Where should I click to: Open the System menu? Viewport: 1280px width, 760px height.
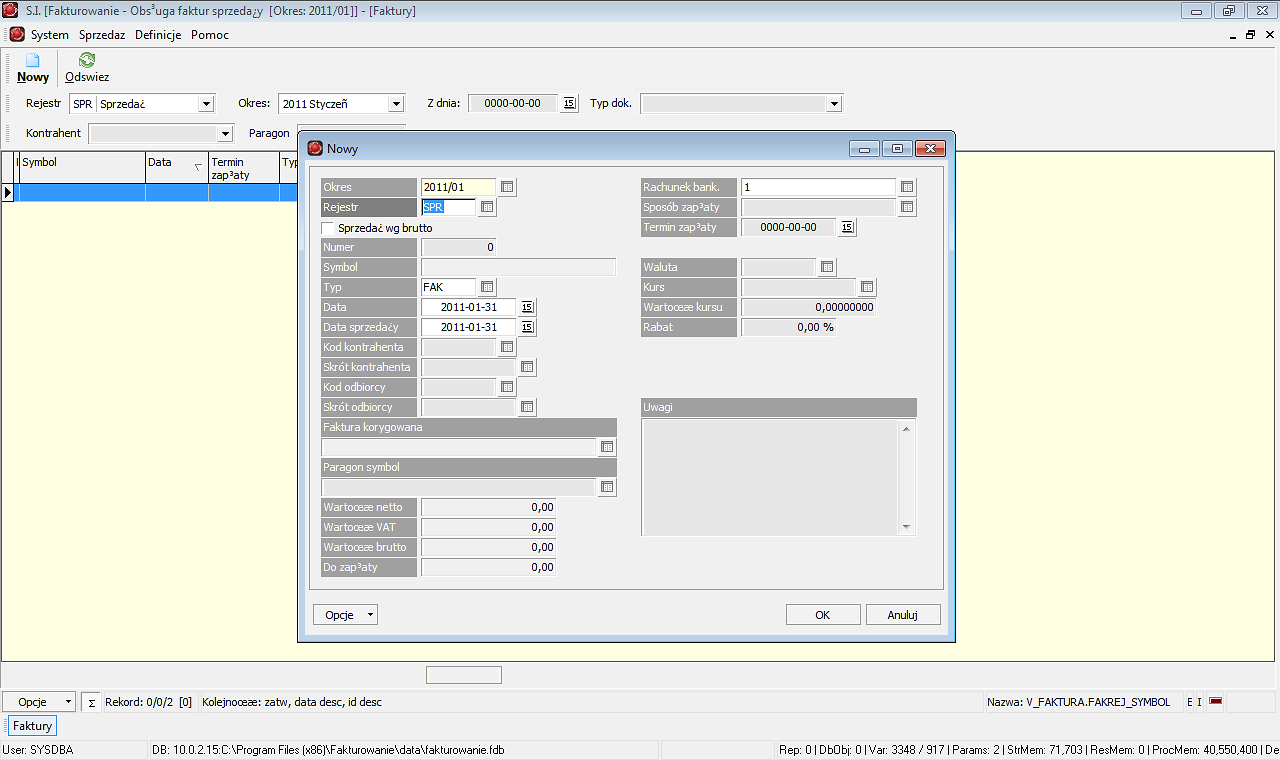[50, 35]
